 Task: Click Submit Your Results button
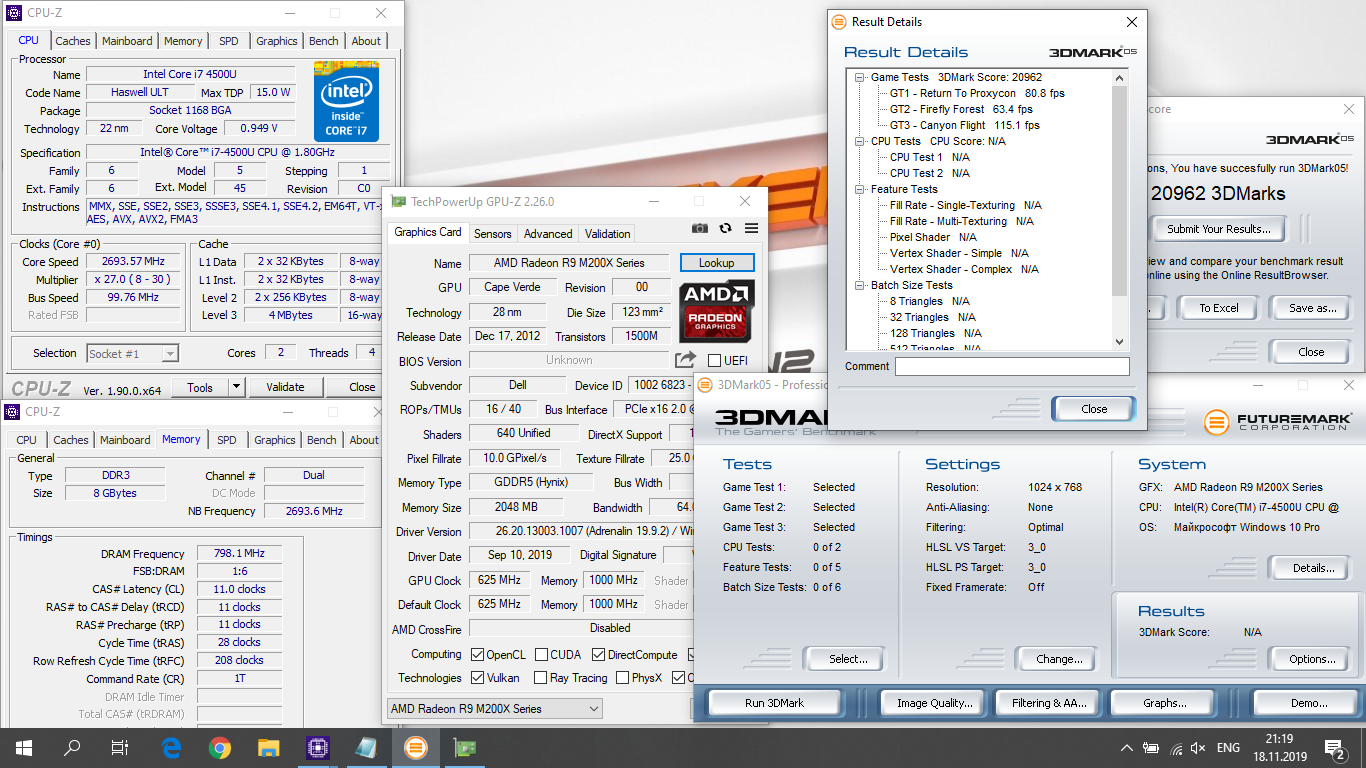pos(1218,229)
